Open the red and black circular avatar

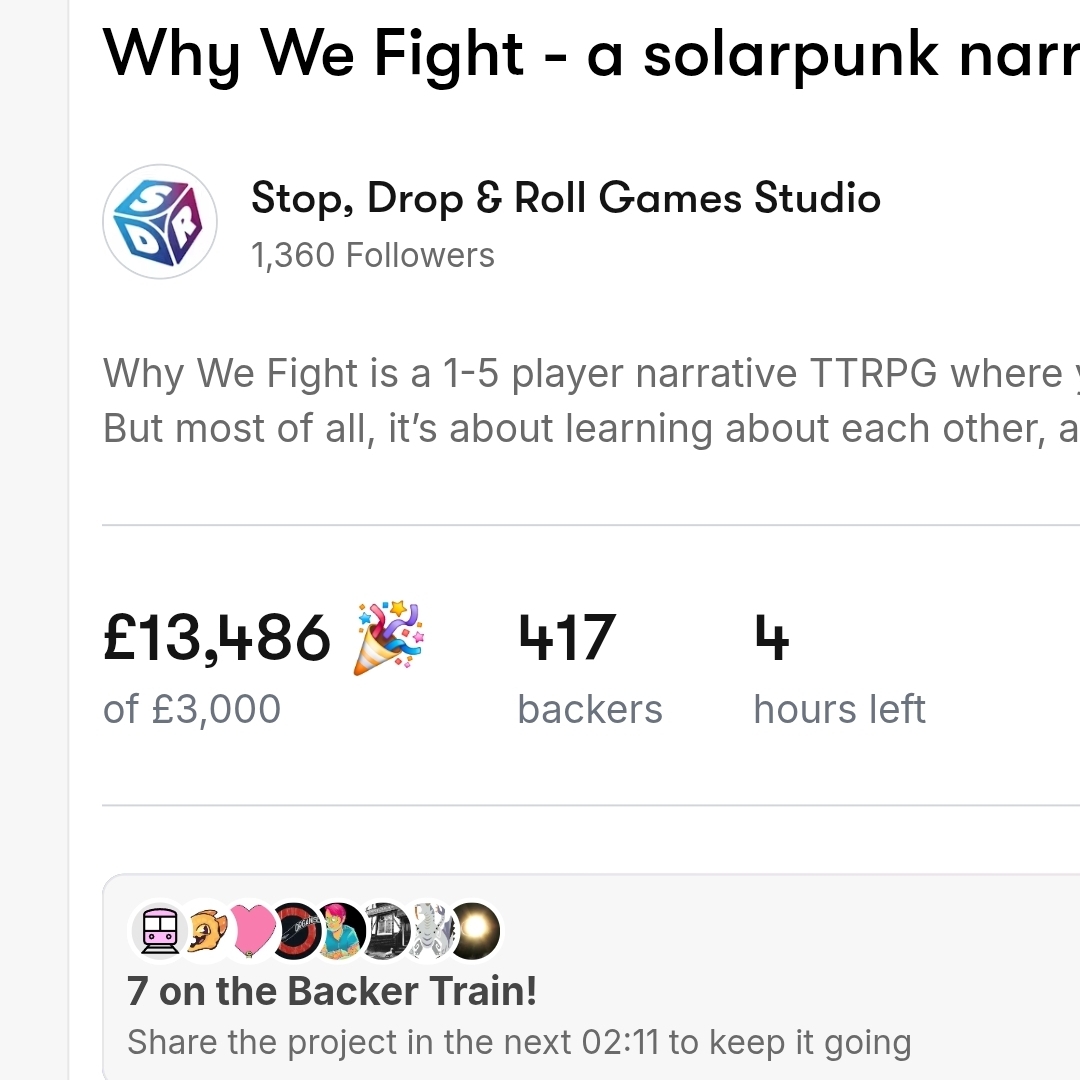coord(297,930)
